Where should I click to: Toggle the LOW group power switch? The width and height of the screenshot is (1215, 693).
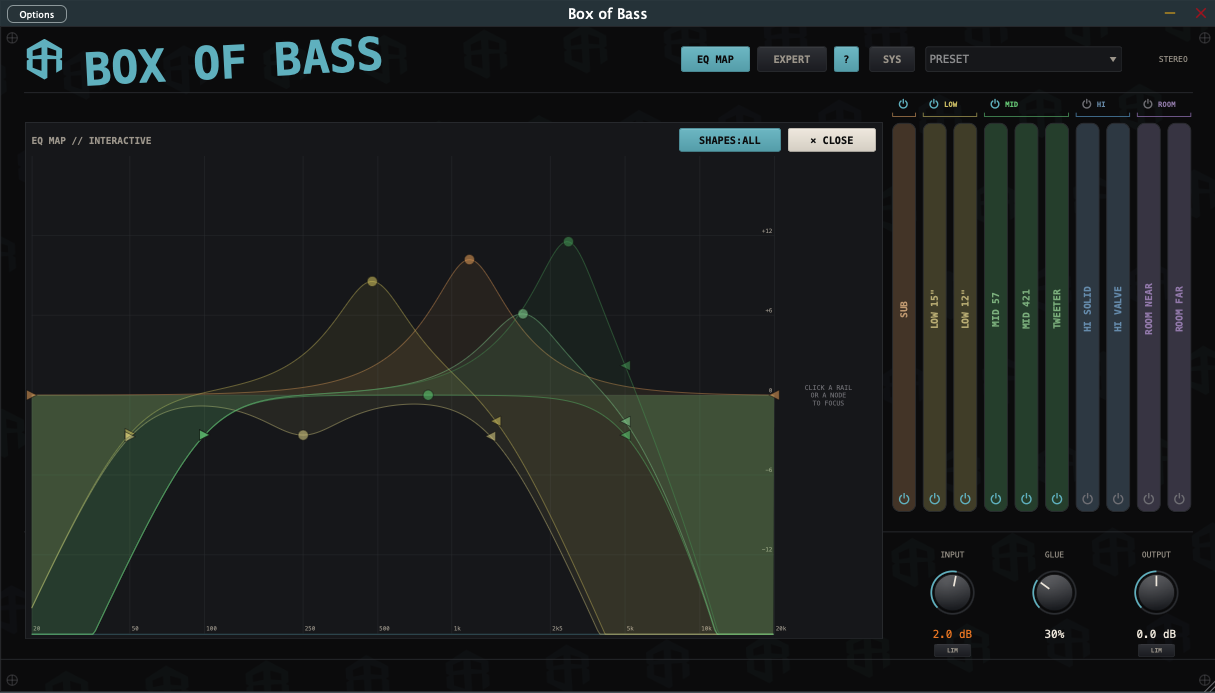(x=934, y=104)
